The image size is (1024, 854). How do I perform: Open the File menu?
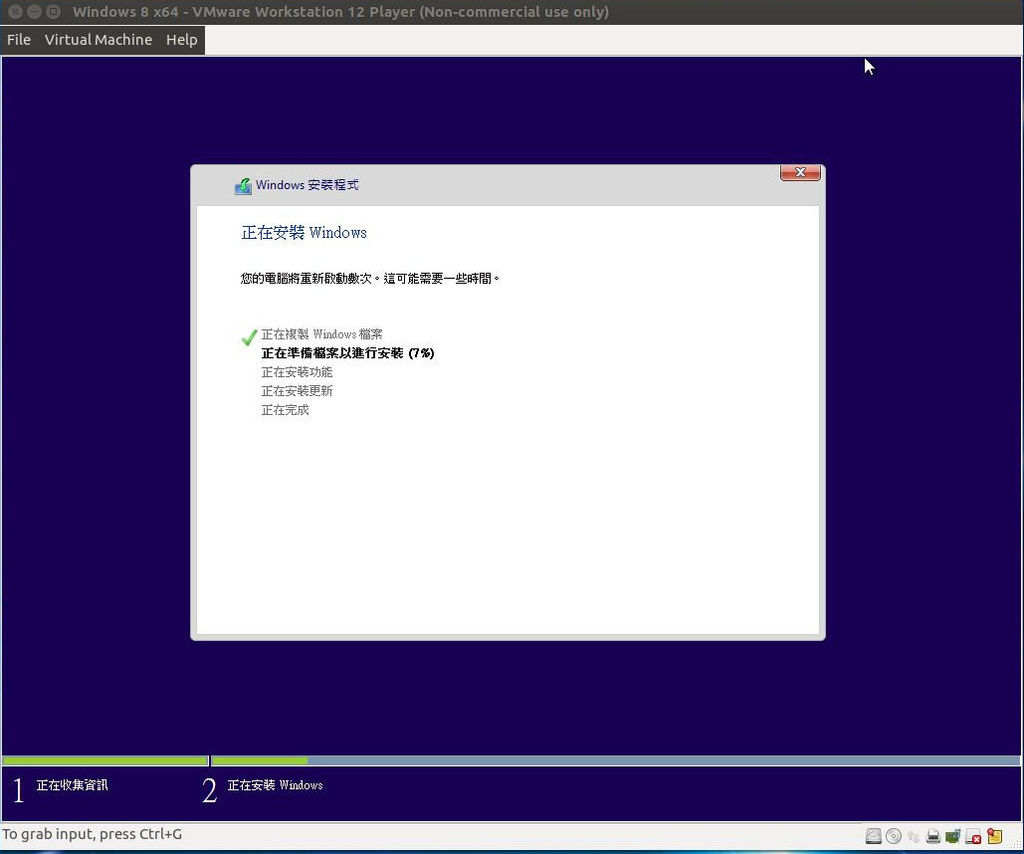pos(19,40)
